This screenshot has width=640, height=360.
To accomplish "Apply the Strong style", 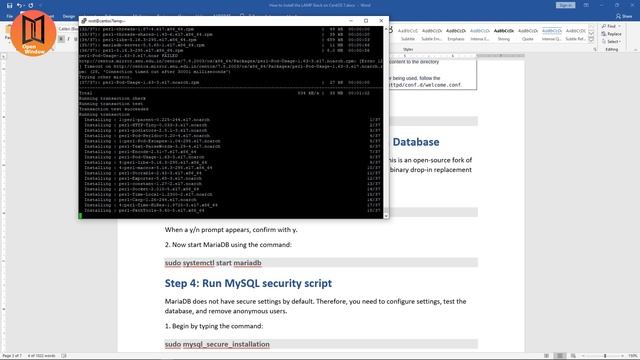I will click(504, 34).
